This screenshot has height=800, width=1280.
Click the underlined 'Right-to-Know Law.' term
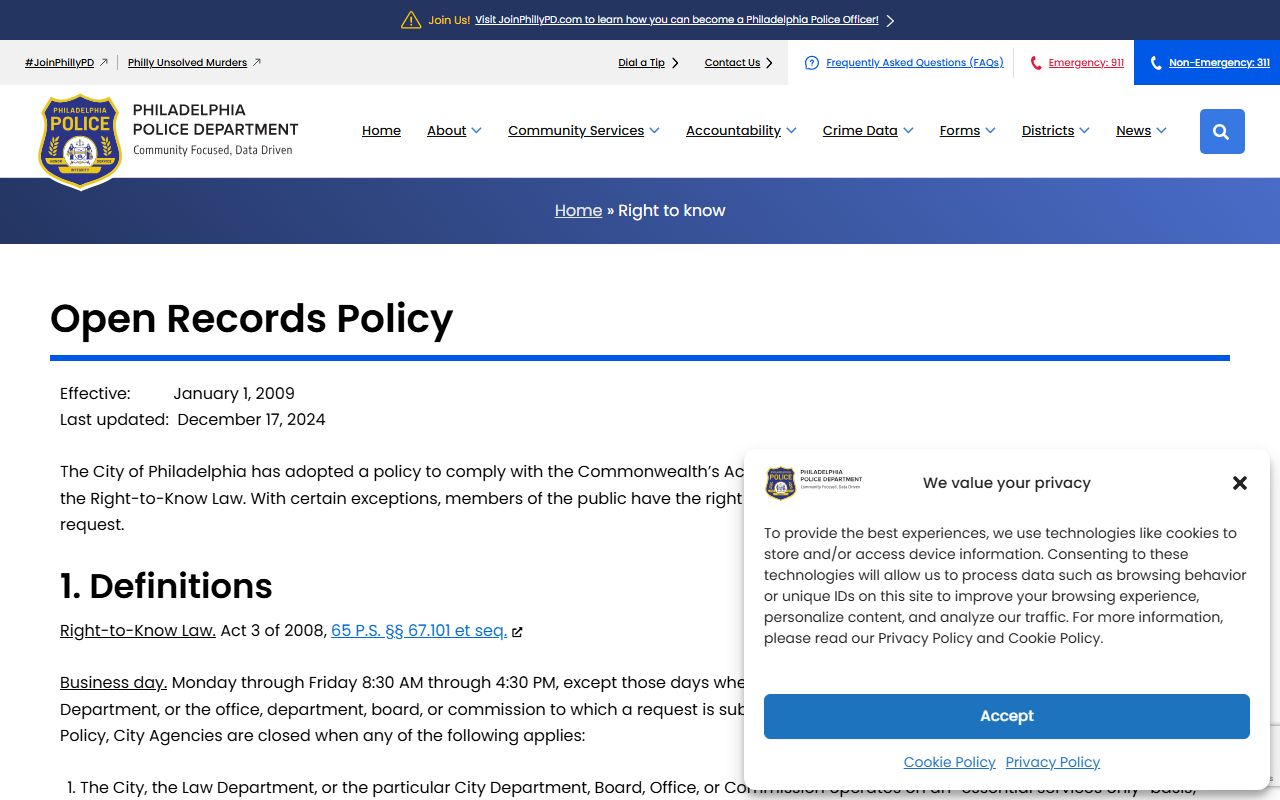click(138, 631)
